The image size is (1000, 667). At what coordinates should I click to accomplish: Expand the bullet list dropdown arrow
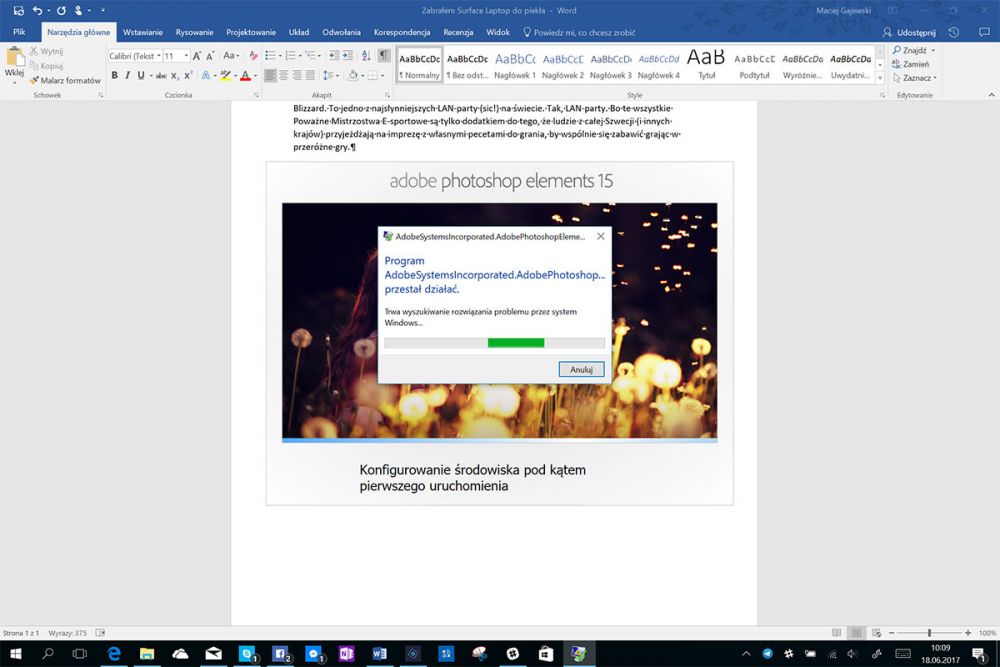click(x=281, y=56)
